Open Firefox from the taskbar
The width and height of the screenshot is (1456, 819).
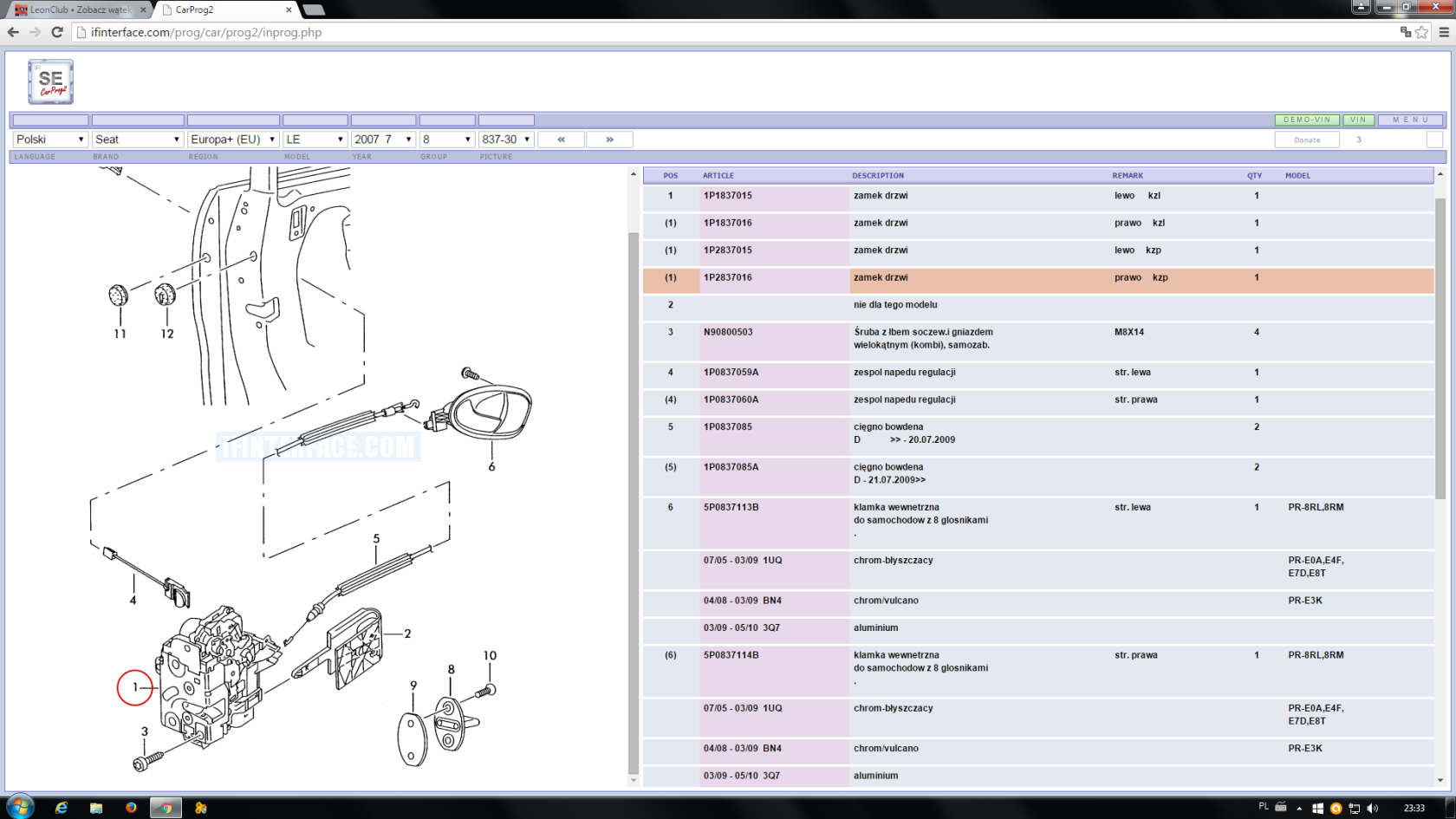[131, 808]
